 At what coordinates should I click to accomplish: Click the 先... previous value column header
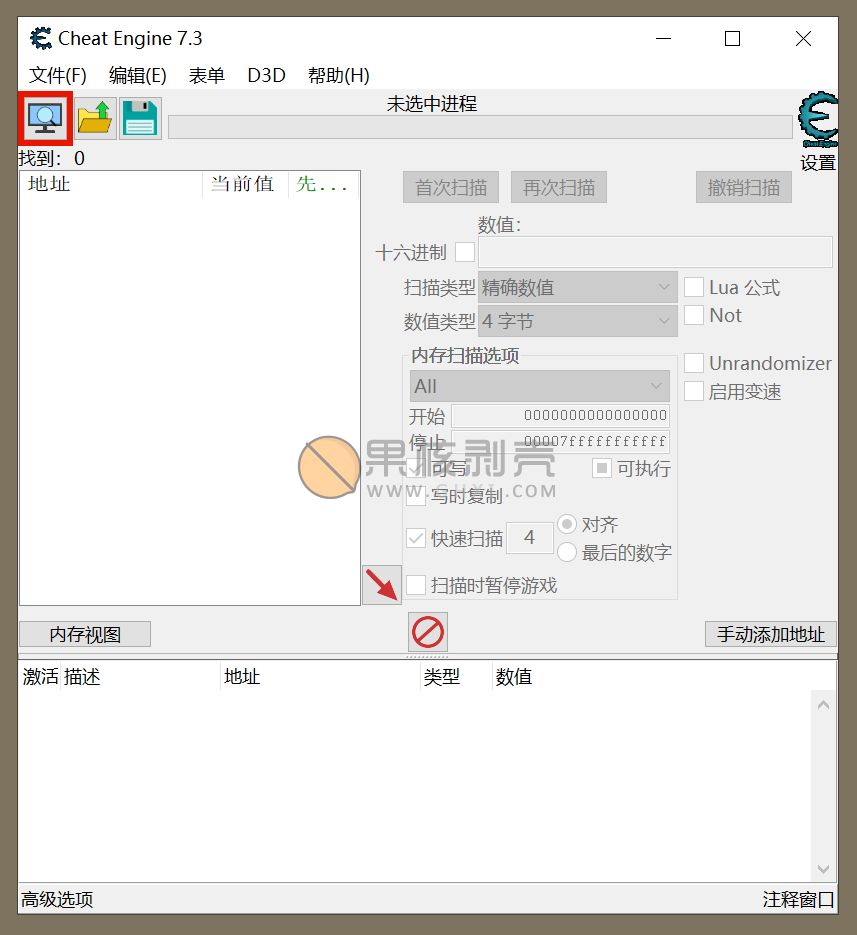point(323,184)
